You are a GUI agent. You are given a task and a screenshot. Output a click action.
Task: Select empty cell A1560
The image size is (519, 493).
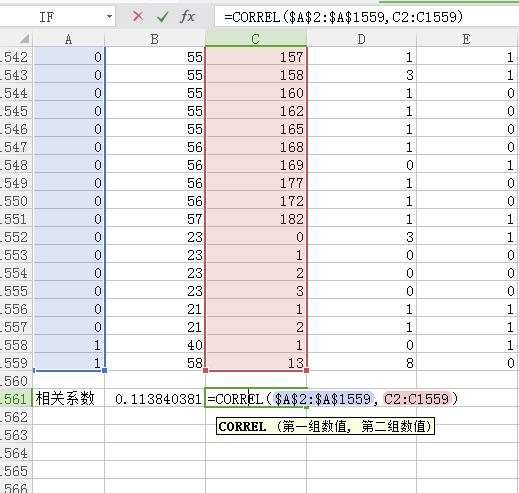[68, 381]
